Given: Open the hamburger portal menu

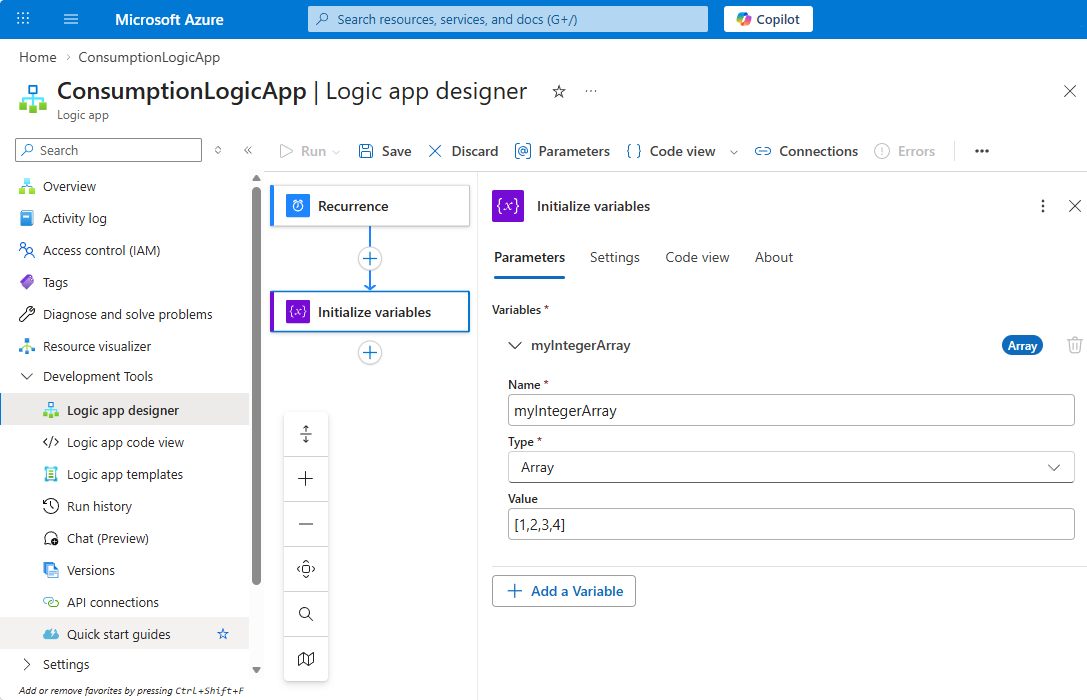Looking at the screenshot, I should click(71, 19).
